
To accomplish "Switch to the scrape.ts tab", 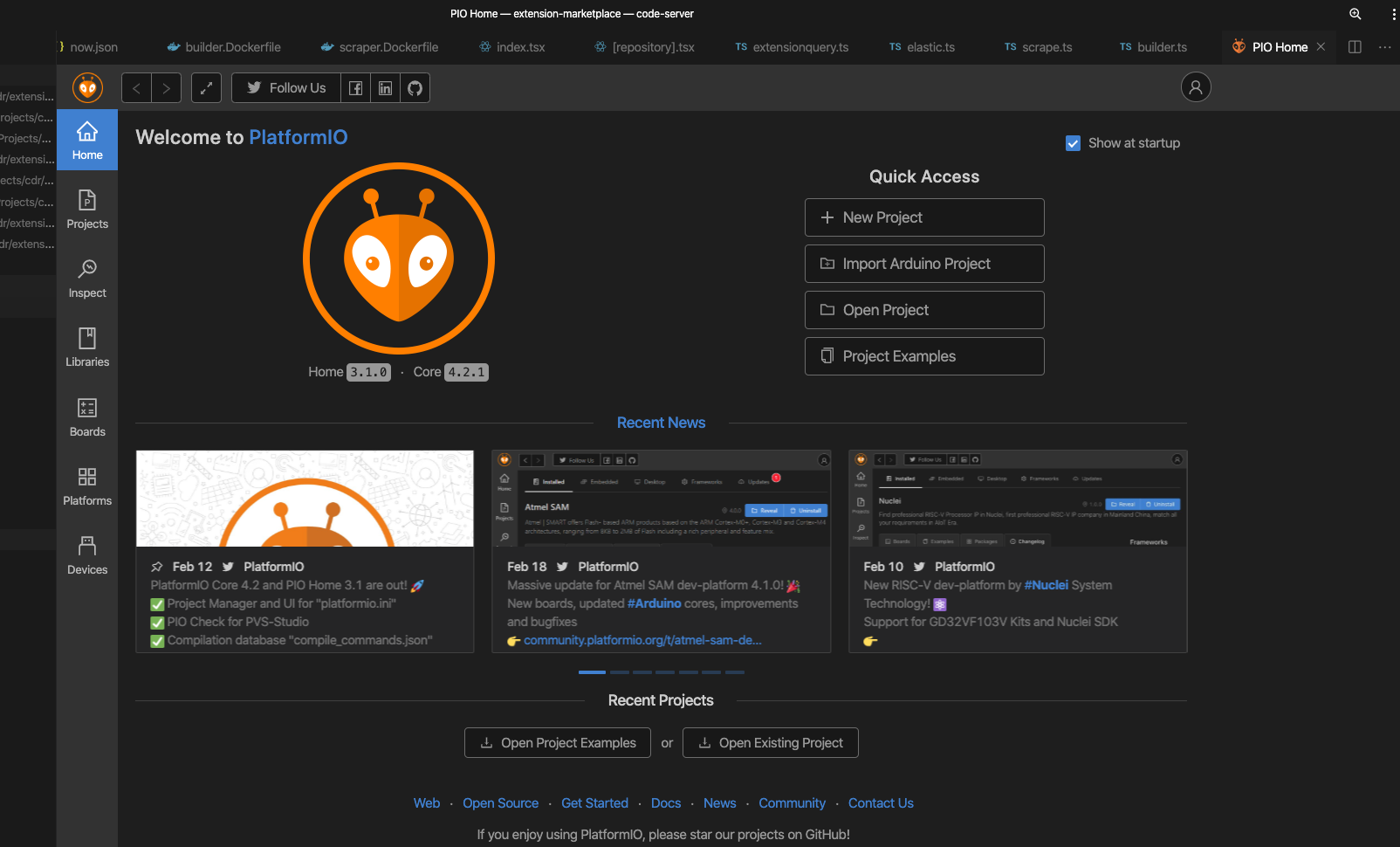I will tap(1038, 47).
